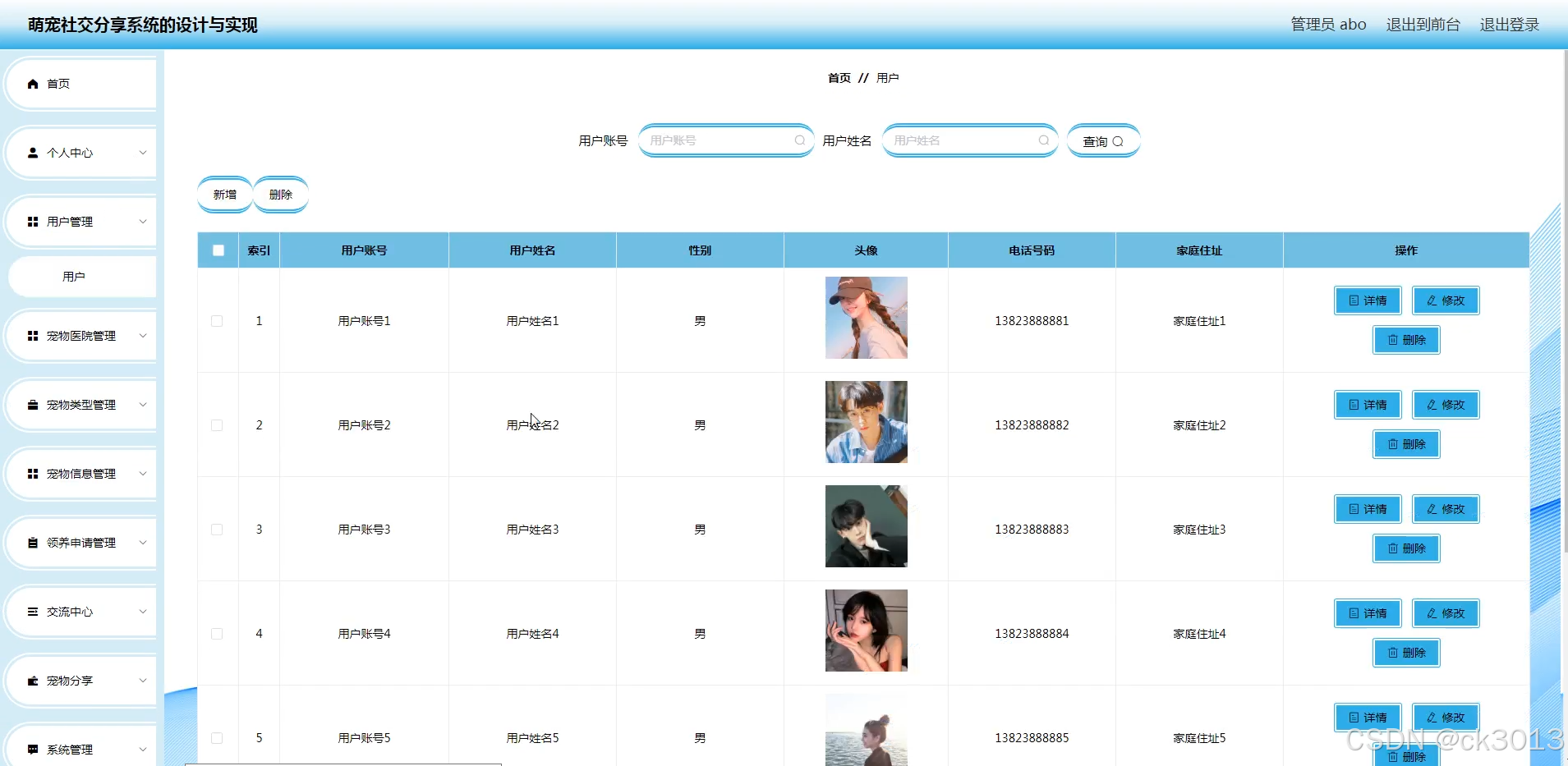Expand the 用户管理 sidebar menu

click(144, 222)
